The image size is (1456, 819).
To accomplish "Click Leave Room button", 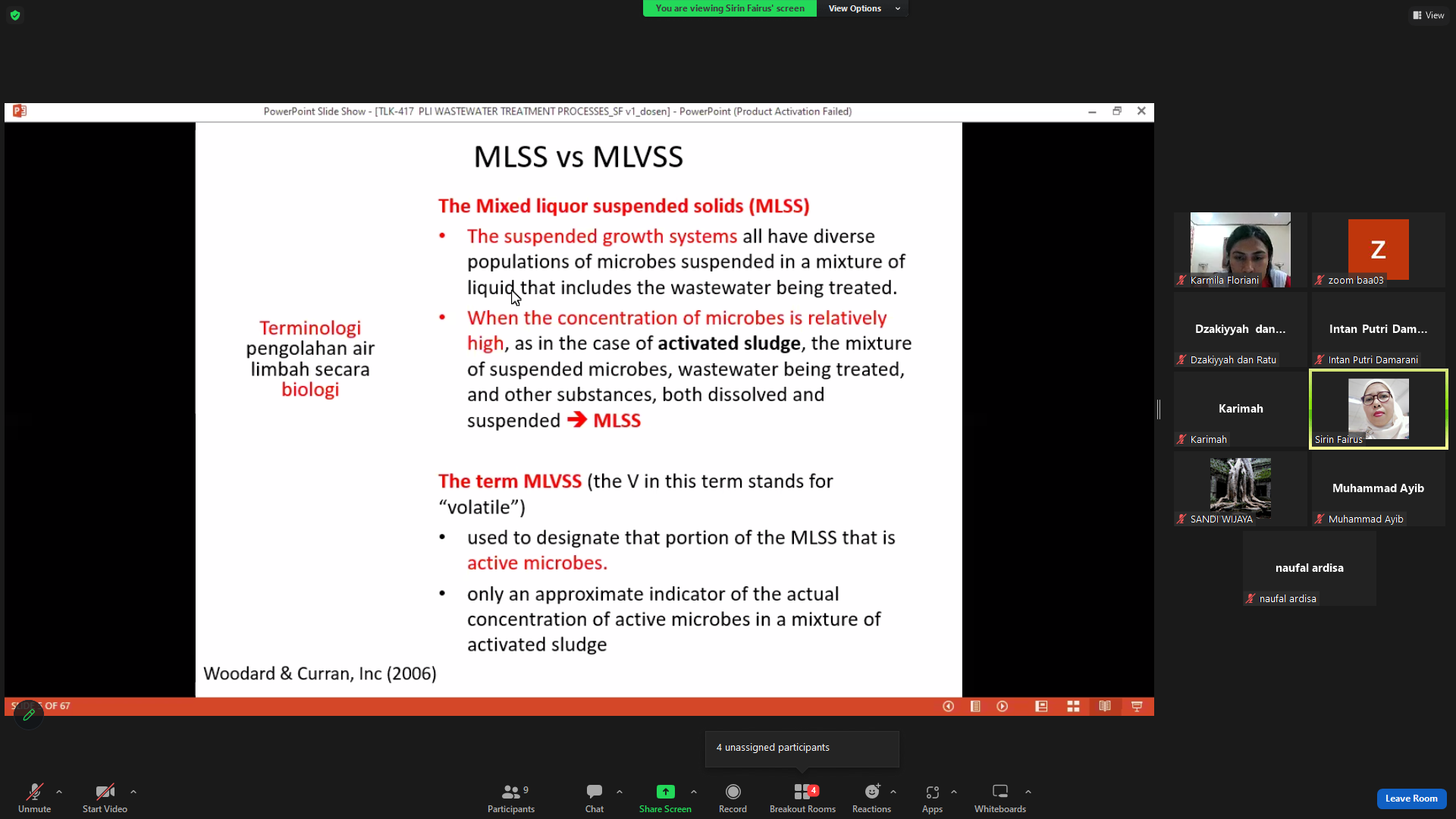I will click(x=1411, y=799).
